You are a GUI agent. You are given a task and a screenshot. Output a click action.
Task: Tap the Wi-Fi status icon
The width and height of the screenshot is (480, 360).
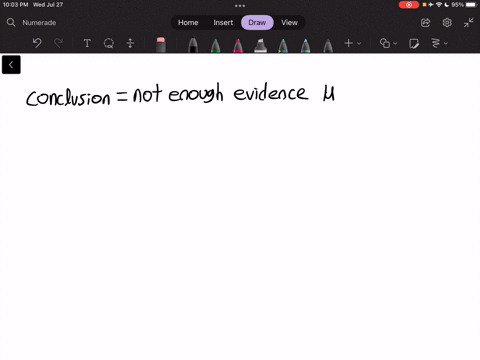point(439,5)
